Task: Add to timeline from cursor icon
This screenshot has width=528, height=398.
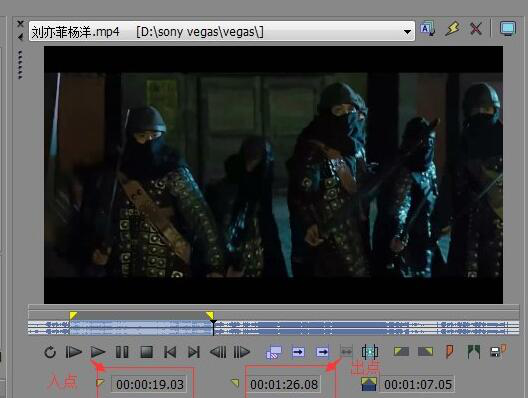Action: [298, 352]
